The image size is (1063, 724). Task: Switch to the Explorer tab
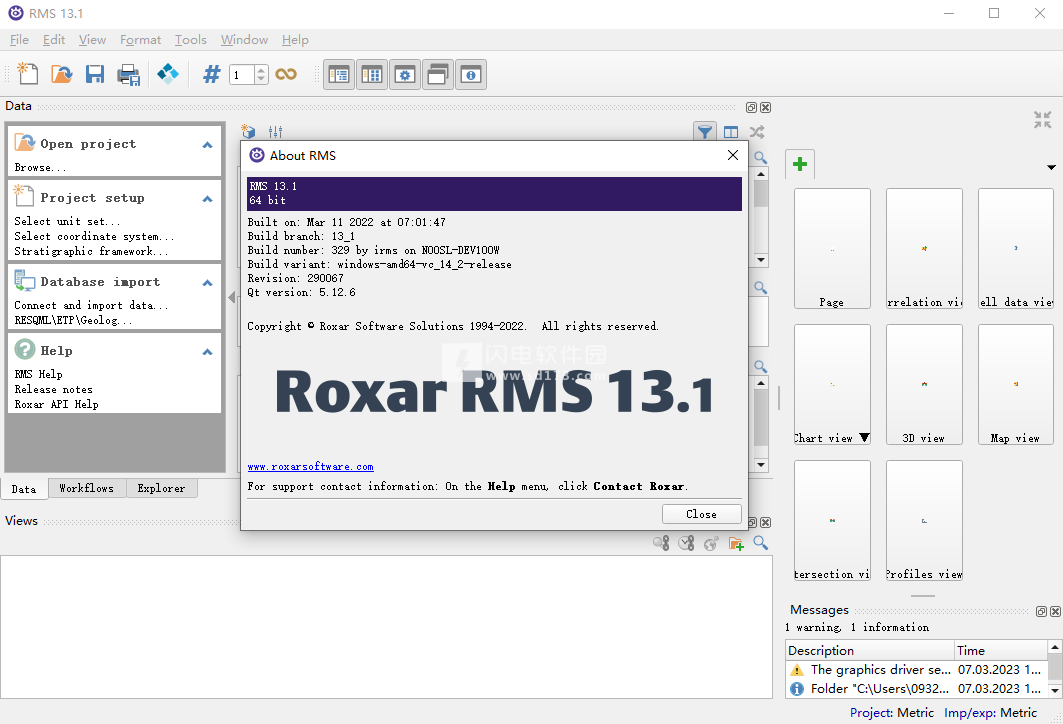coord(161,488)
